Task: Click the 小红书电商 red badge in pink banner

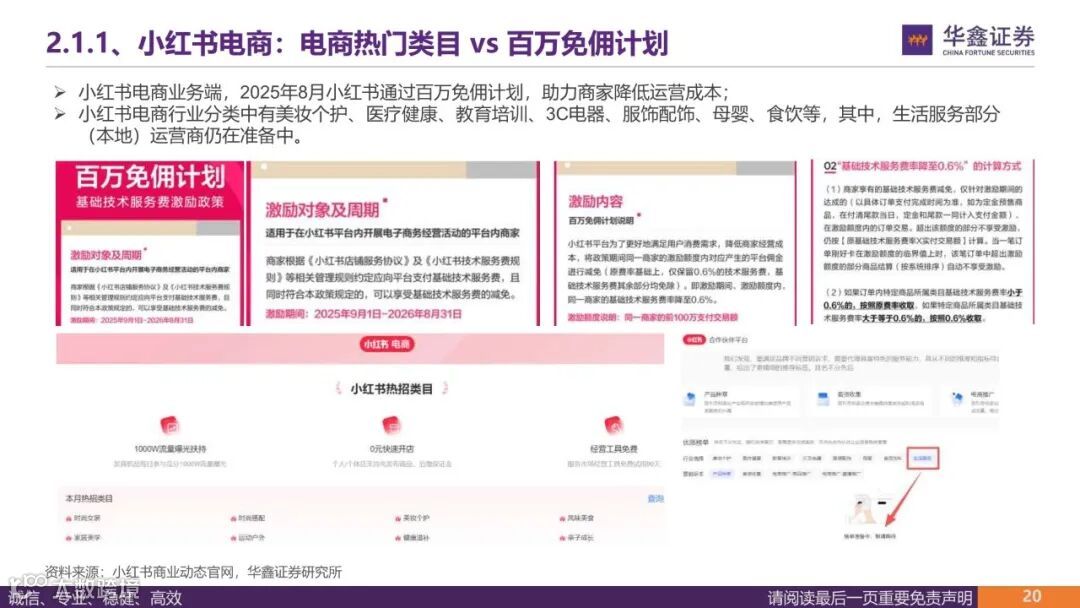Action: pyautogui.click(x=387, y=344)
